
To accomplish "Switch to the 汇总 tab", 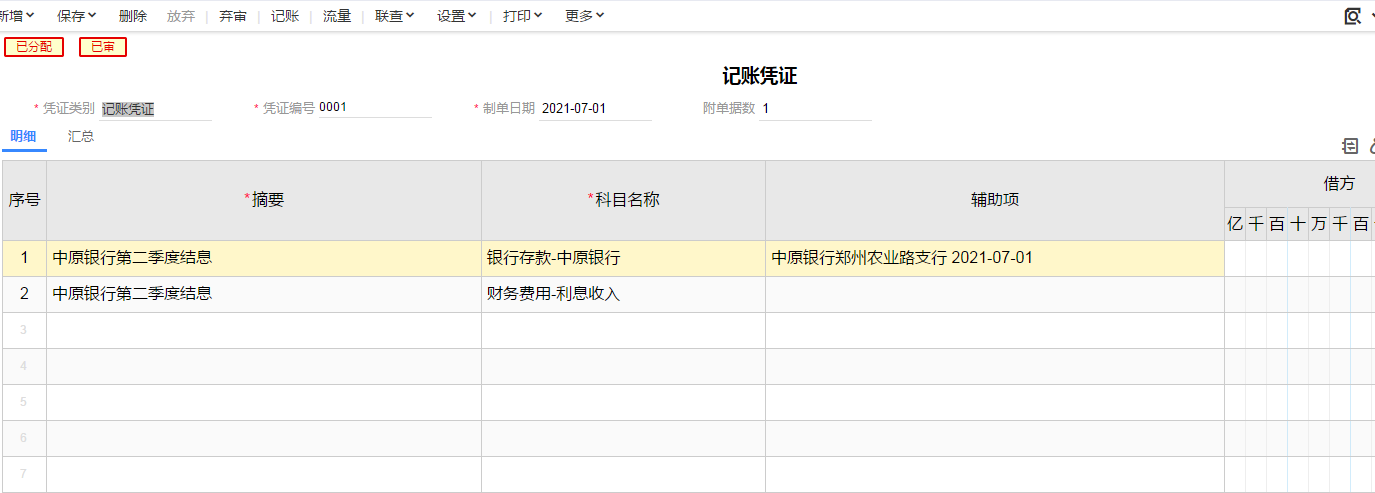I will pyautogui.click(x=81, y=137).
